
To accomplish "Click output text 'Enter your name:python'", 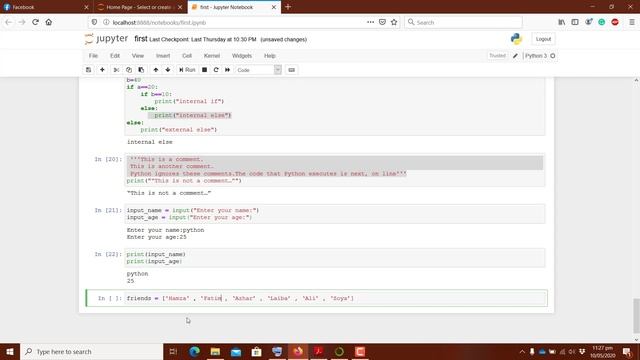I will [165, 230].
